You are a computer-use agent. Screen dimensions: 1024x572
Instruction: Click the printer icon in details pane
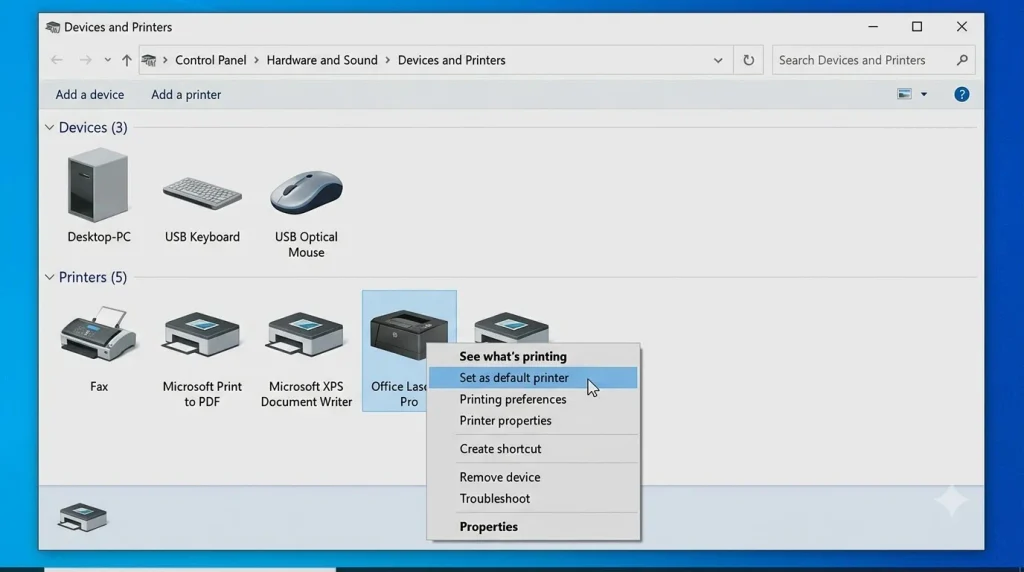(x=82, y=518)
